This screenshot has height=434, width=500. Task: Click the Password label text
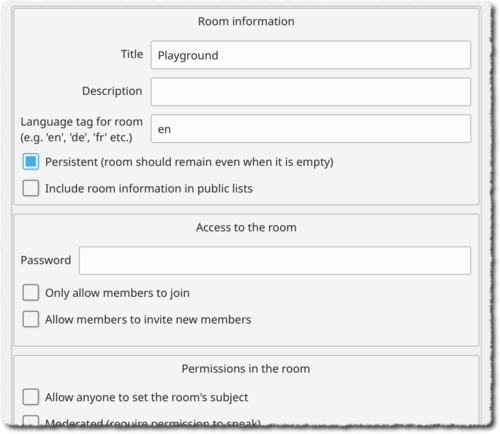[x=46, y=260]
